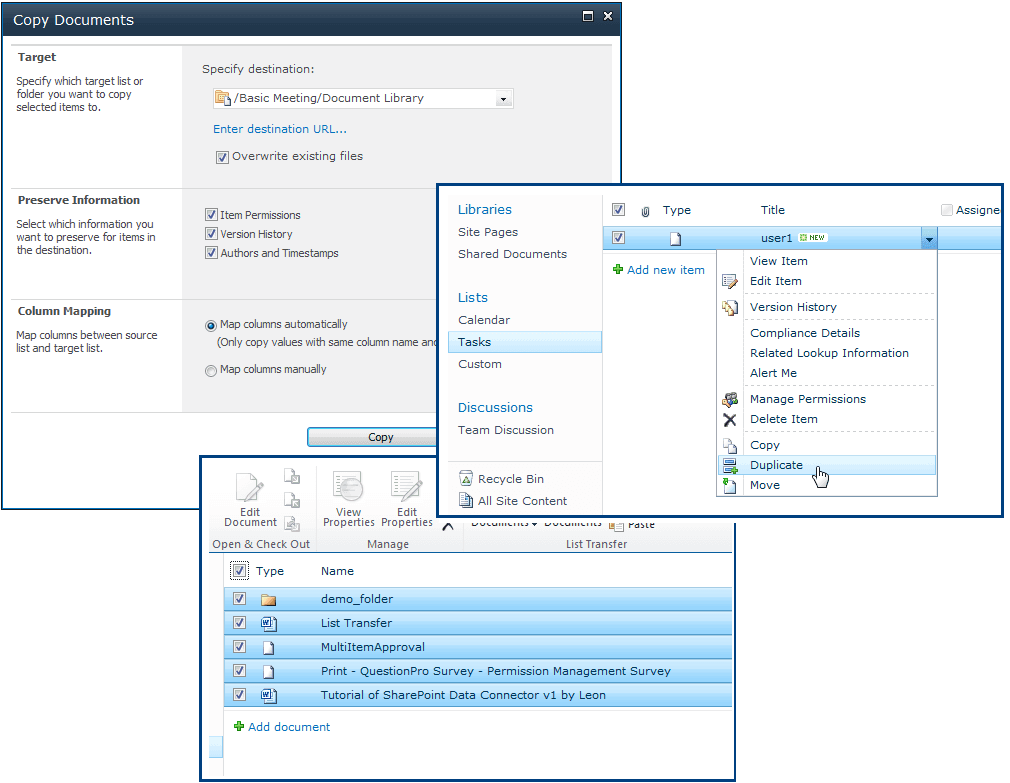Screen dimensions: 1010x783
Task: Select Map columns automatically radio button
Action: [x=211, y=326]
